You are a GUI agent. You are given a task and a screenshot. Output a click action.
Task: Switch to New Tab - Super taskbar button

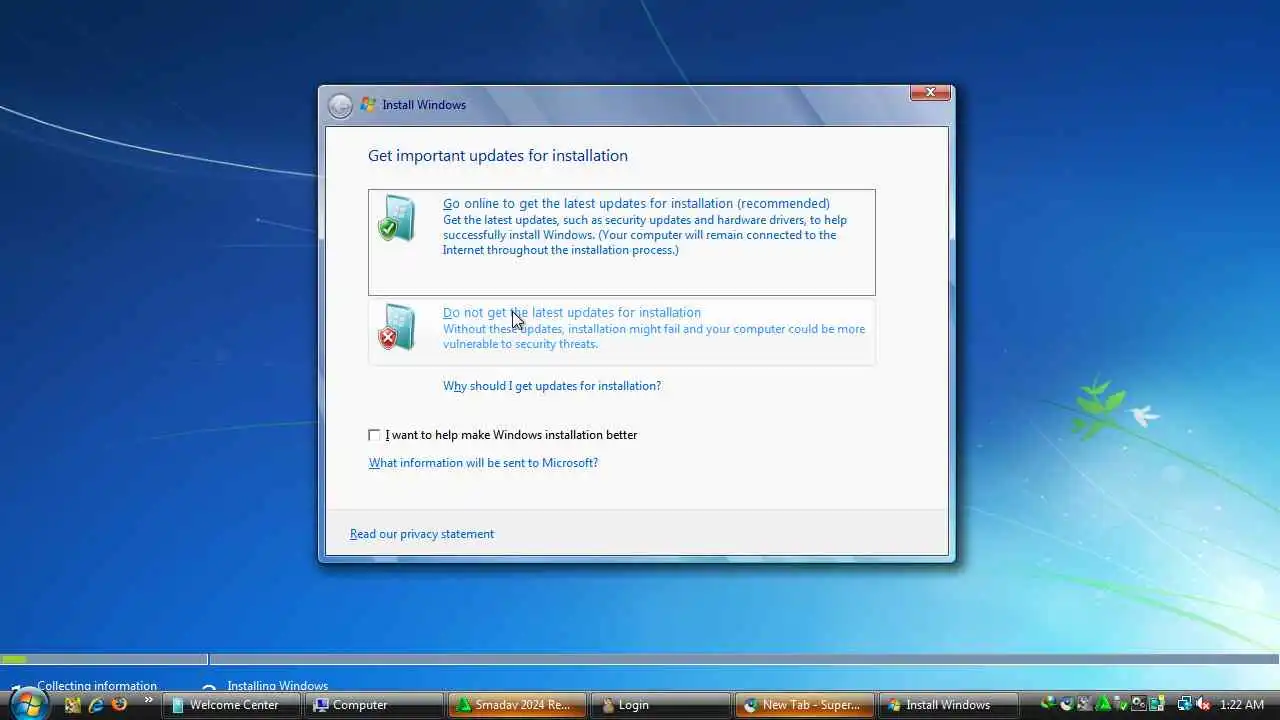coord(806,705)
